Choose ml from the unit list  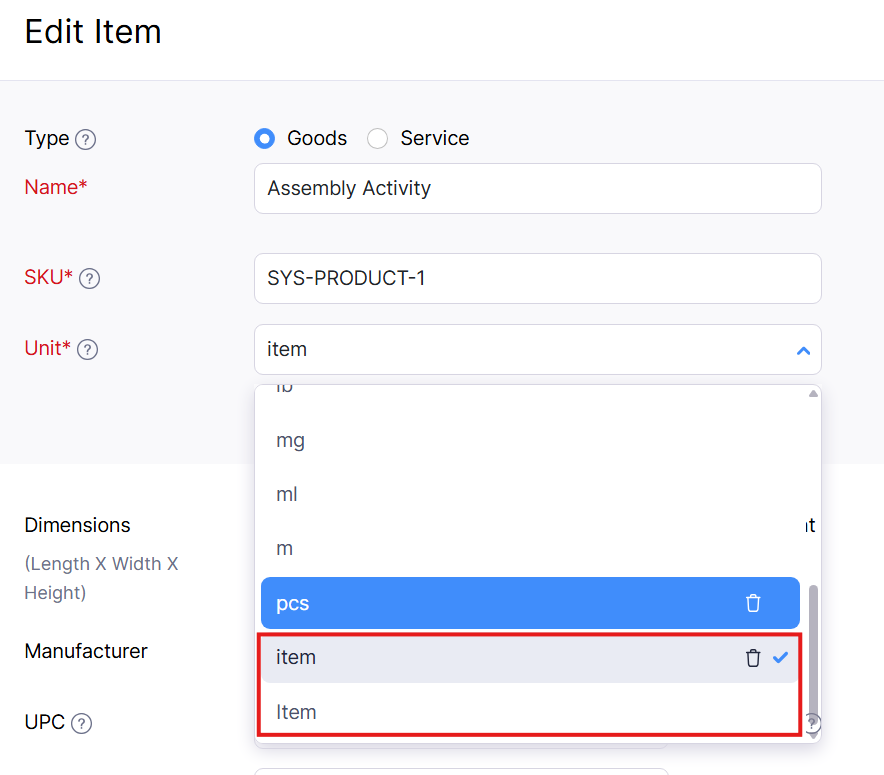click(287, 495)
